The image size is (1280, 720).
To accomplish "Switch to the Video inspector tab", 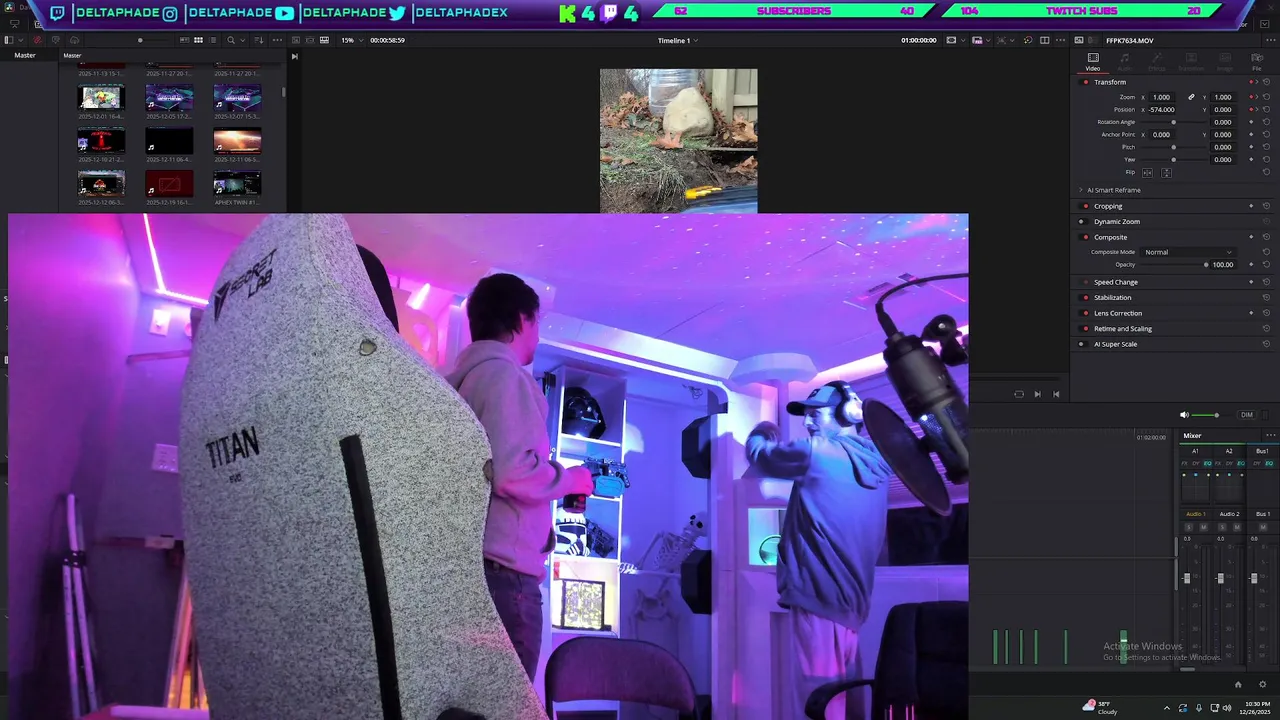I will click(x=1093, y=62).
